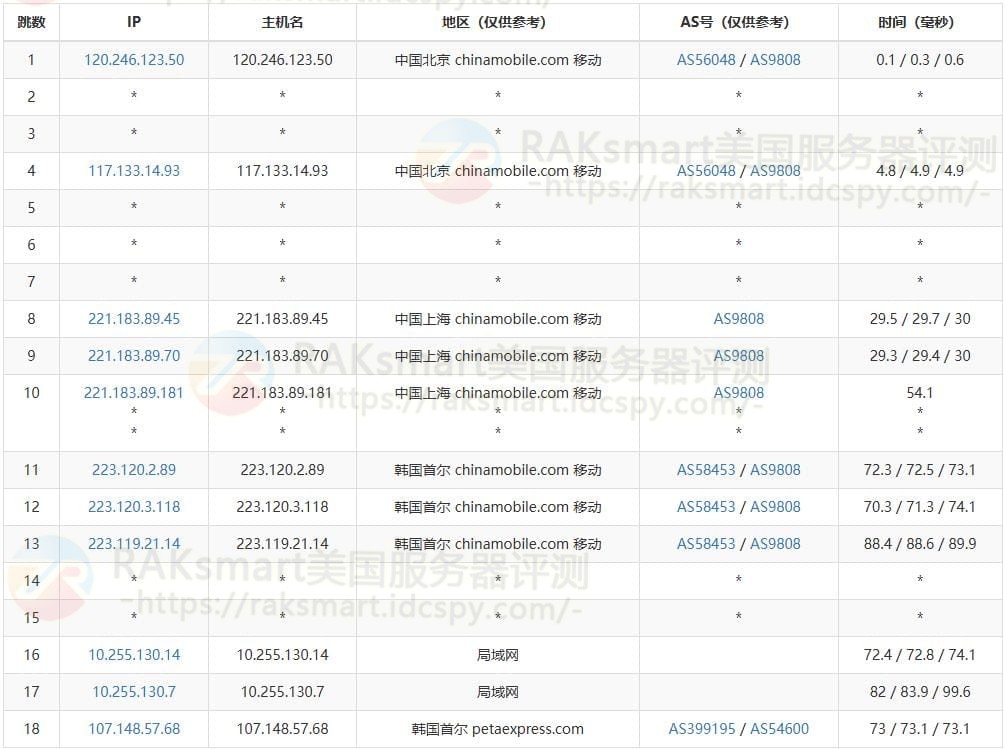Follow the 221.183.89.181 IP link
Screen dimensions: 1005x749
click(x=134, y=393)
